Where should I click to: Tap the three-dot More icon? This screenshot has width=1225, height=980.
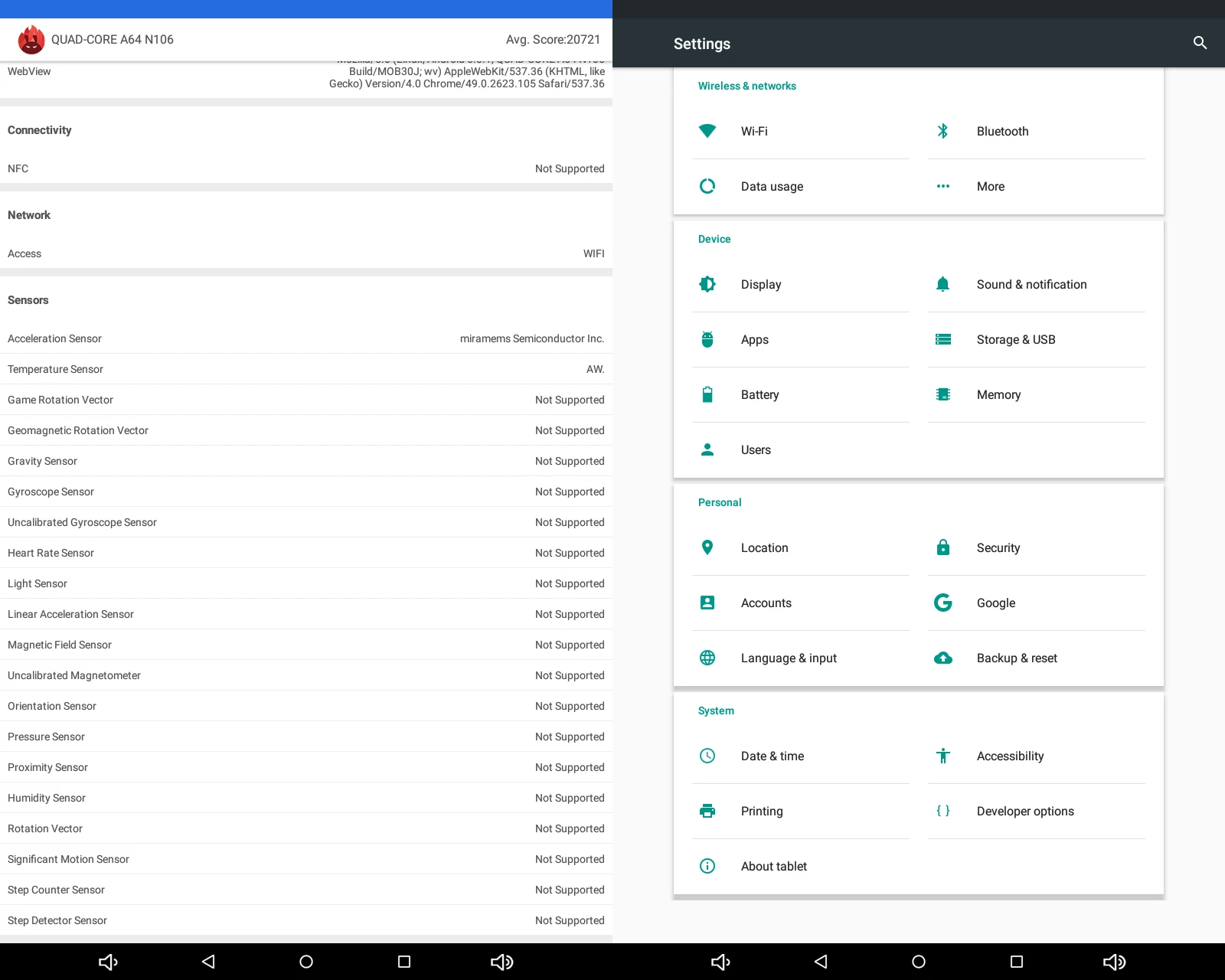[943, 186]
